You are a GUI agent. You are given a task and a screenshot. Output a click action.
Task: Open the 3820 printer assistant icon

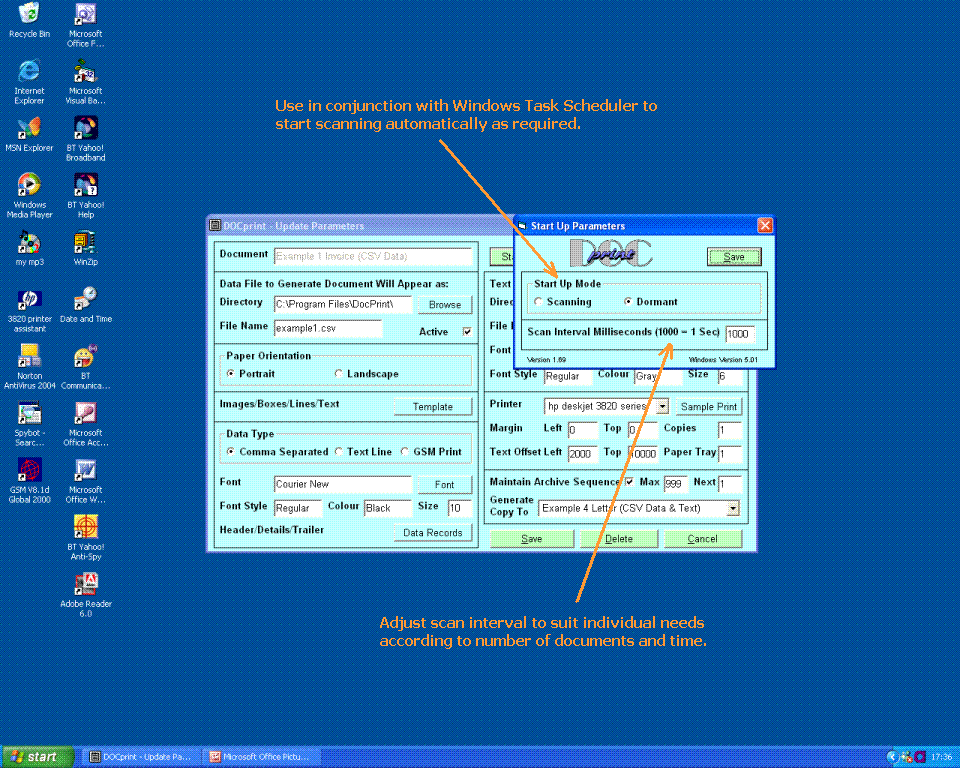29,300
